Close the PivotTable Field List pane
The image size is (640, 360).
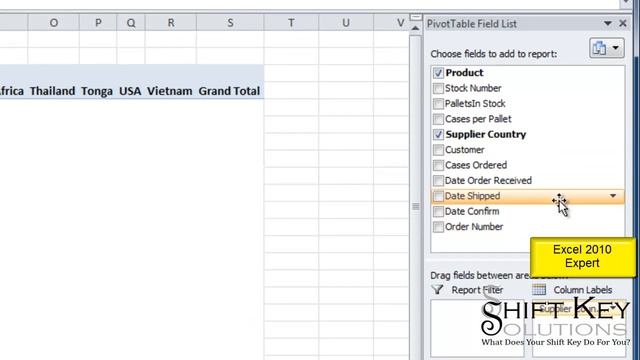pos(623,24)
